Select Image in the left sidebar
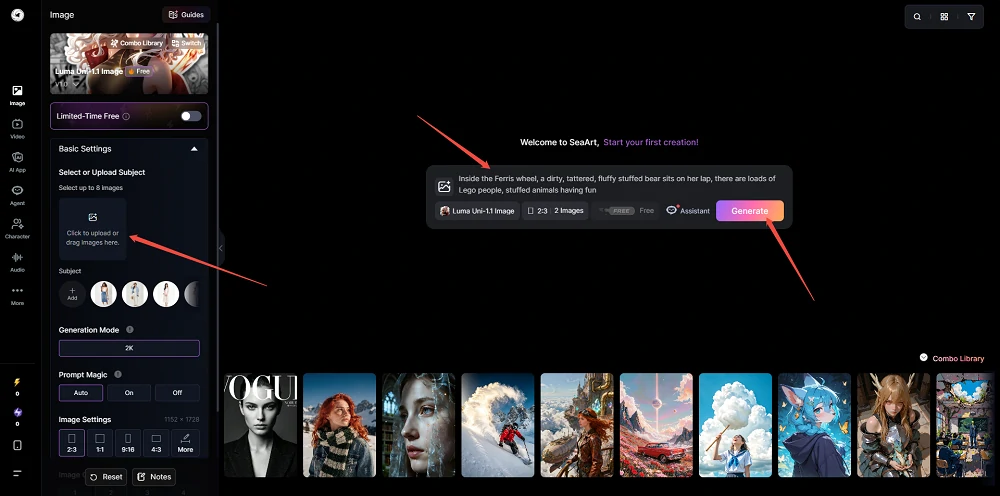This screenshot has height=496, width=1000. tap(17, 95)
